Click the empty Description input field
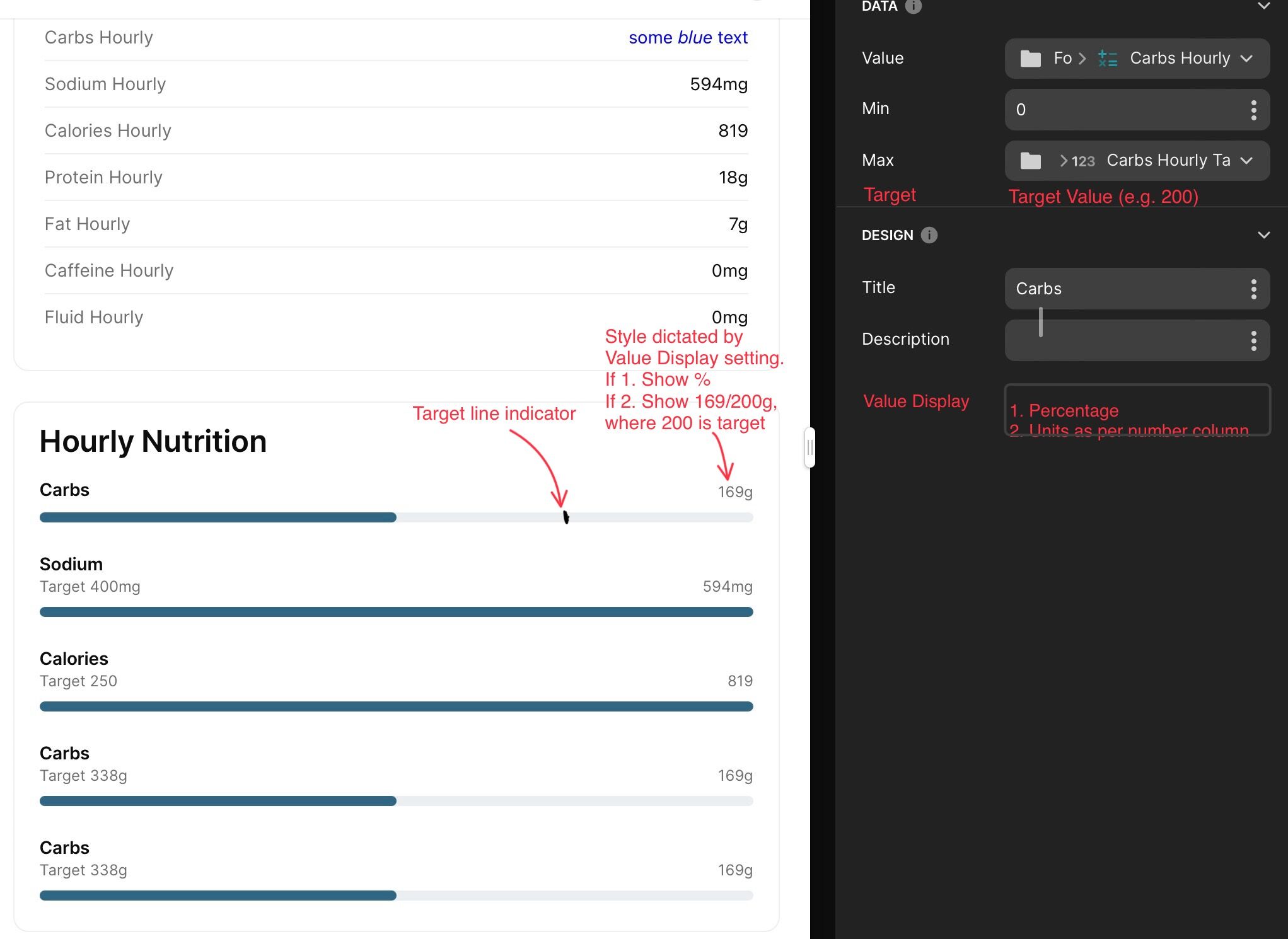The image size is (1288, 939). [x=1122, y=340]
